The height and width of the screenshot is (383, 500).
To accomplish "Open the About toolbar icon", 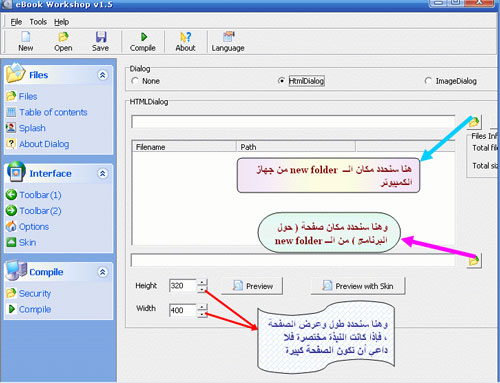I will 186,37.
